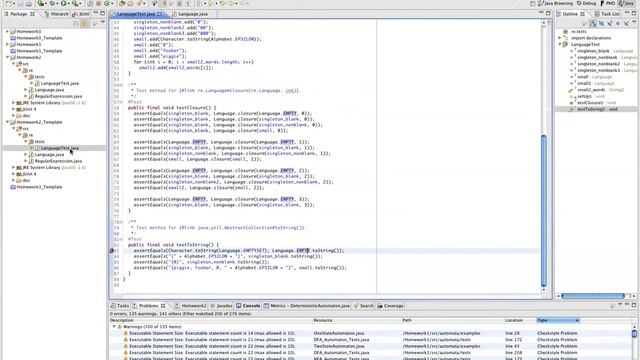Collapse the LanguageTest class in Outline

coord(560,44)
